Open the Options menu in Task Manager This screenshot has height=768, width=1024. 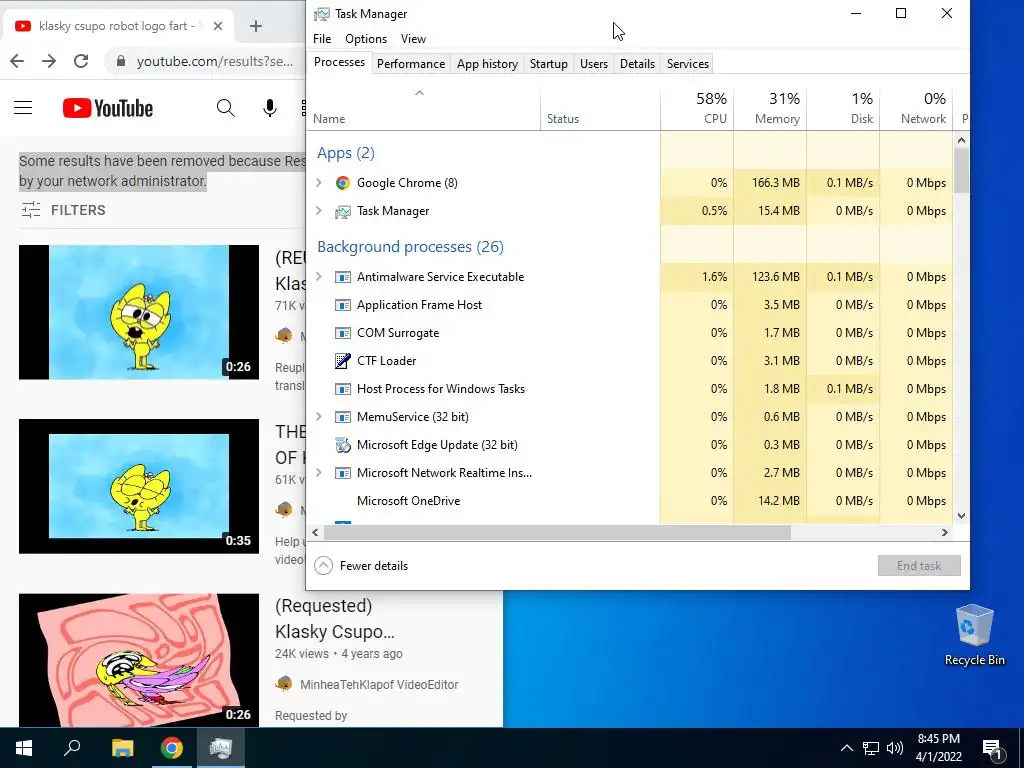(x=366, y=39)
